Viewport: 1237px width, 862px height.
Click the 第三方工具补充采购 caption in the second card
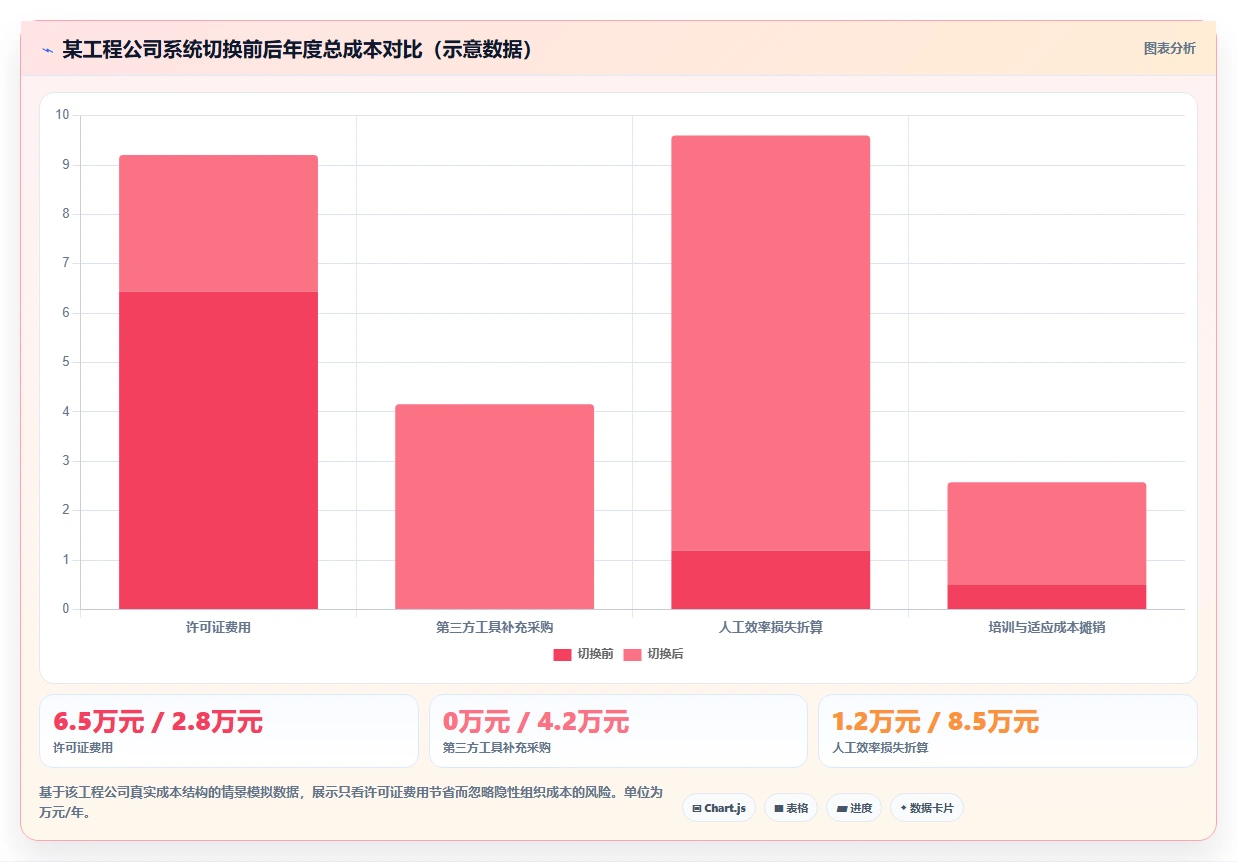tap(497, 748)
